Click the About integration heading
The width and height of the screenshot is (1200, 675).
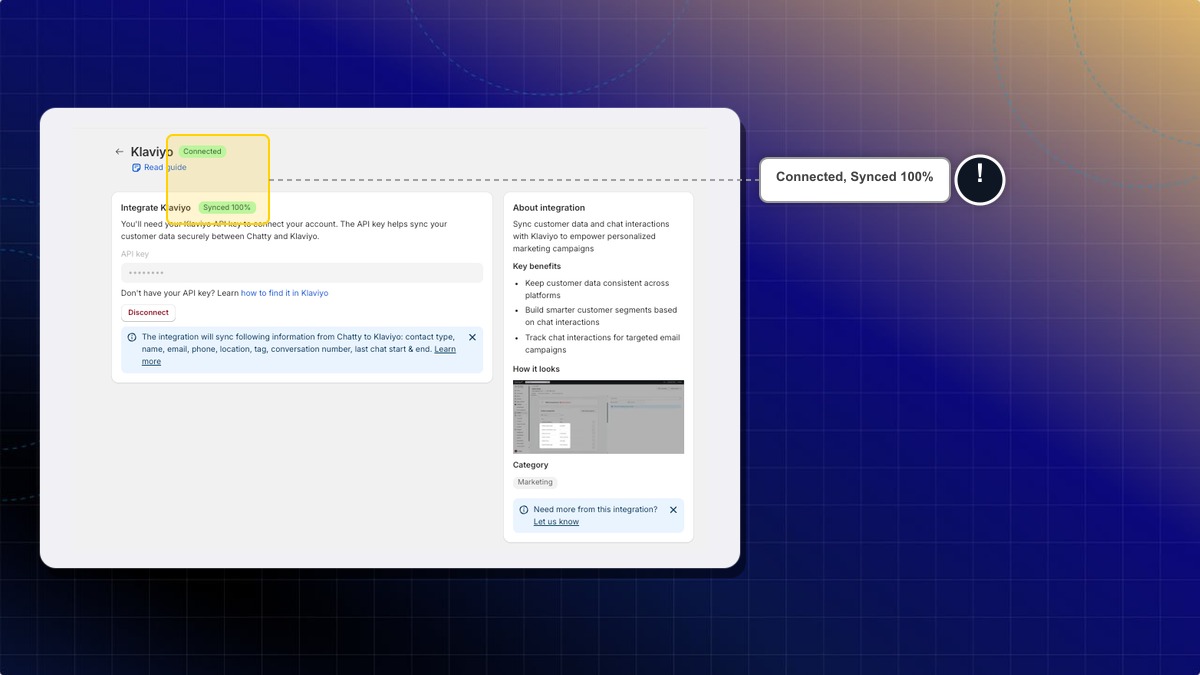tap(549, 208)
